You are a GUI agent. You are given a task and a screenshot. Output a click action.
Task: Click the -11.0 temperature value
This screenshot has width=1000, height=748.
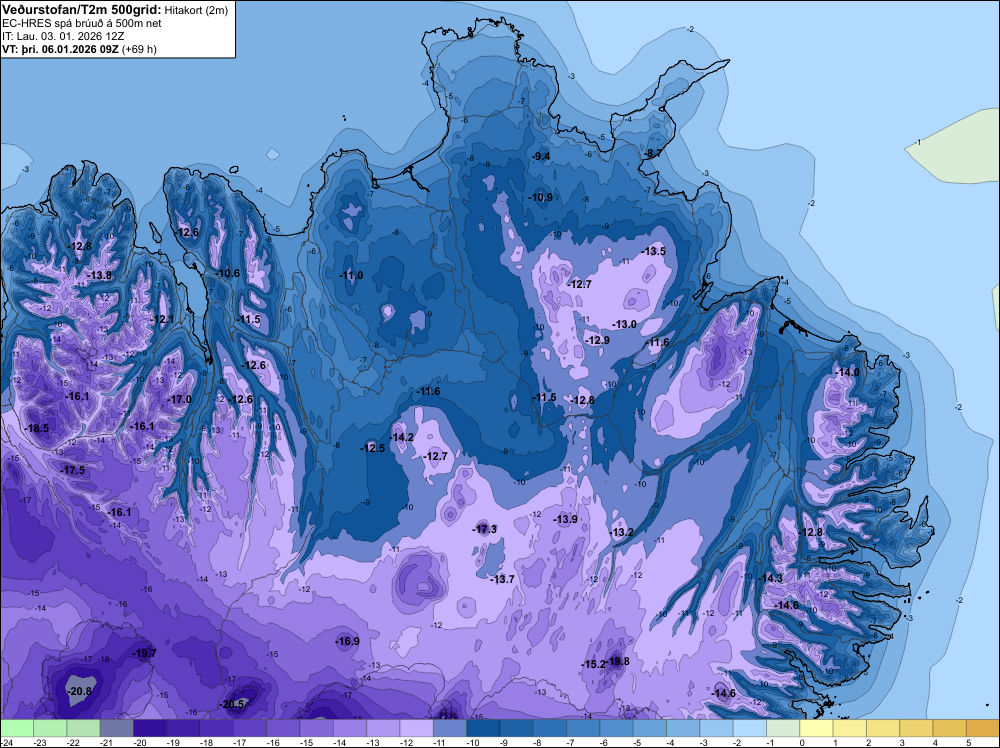351,275
